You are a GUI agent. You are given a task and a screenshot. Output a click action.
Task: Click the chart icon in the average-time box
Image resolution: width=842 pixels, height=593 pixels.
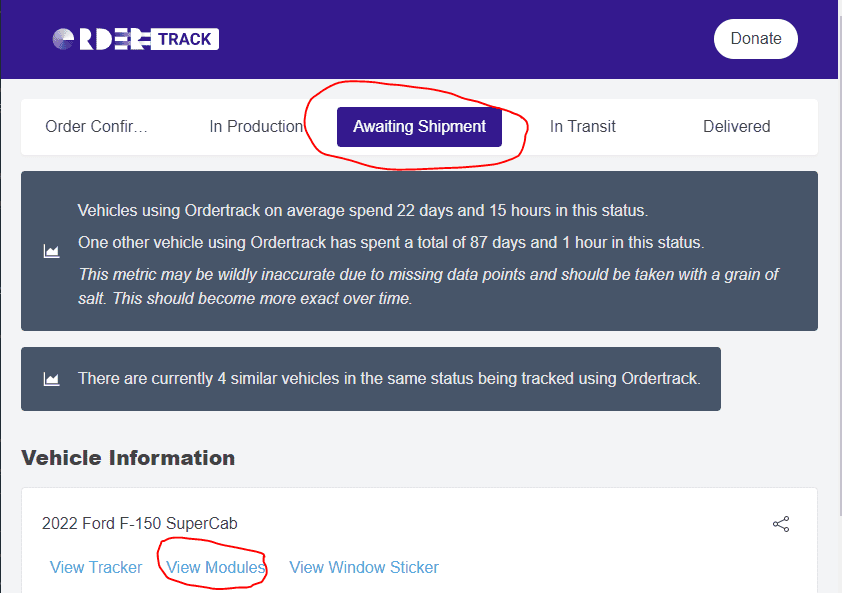click(51, 252)
